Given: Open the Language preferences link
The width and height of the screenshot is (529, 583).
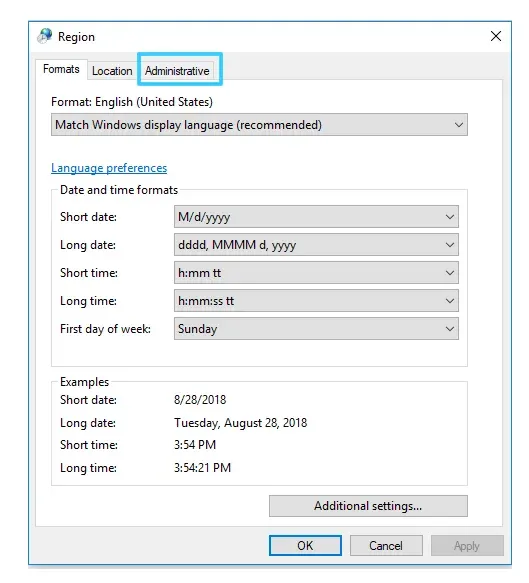Looking at the screenshot, I should (x=109, y=168).
